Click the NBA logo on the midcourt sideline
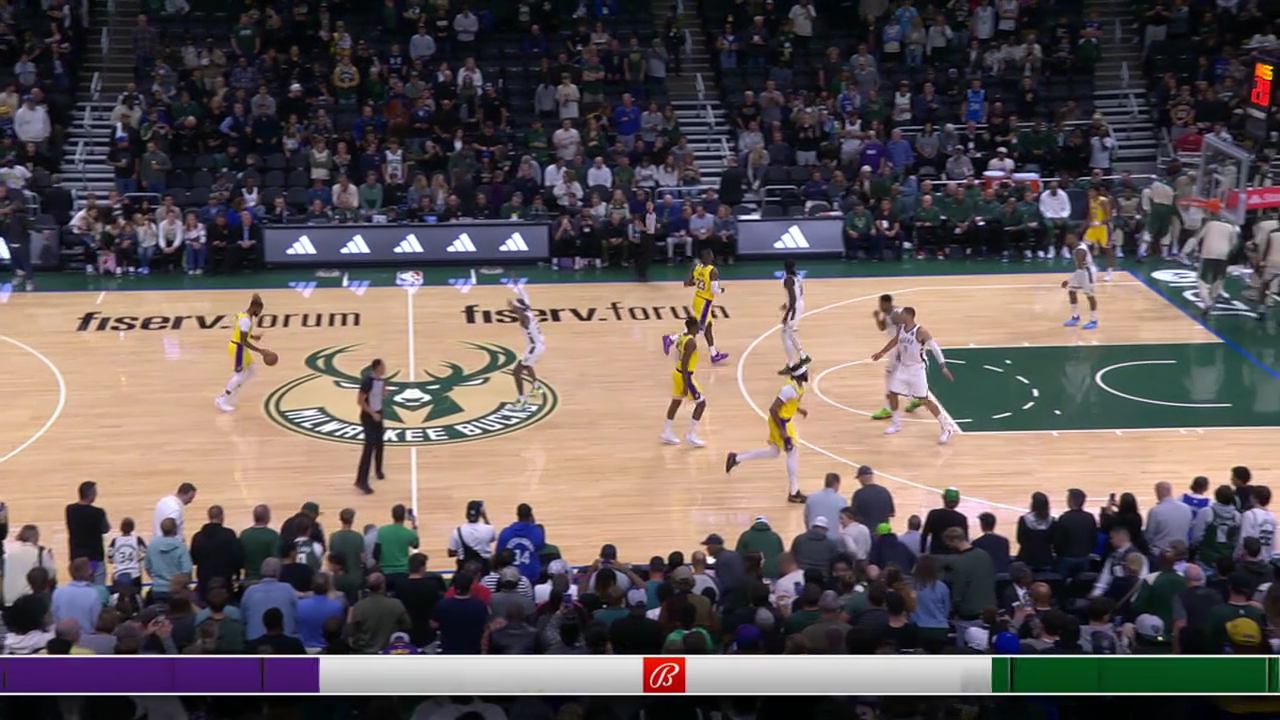Screen dimensions: 1280x720 409,279
